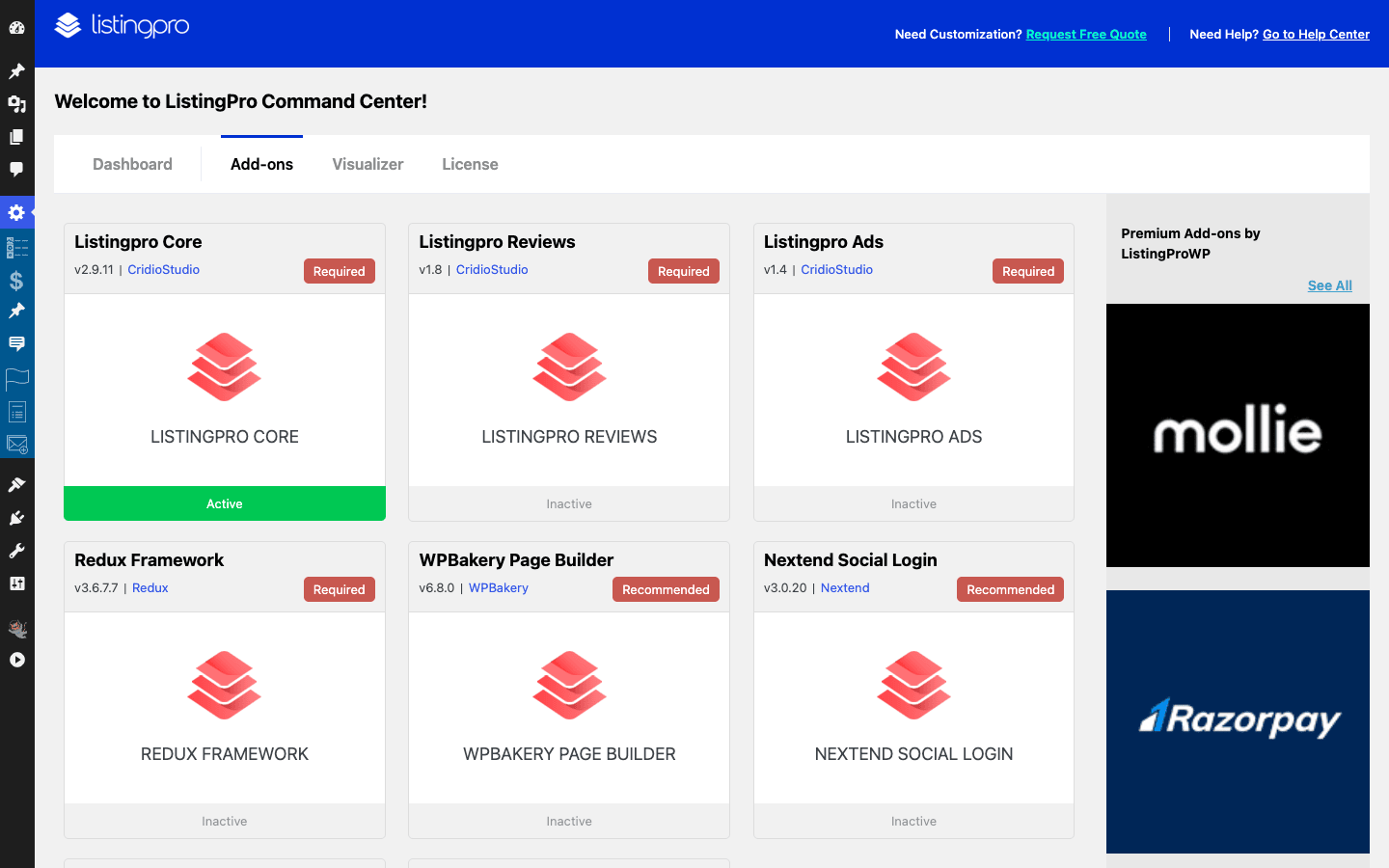Open the dollar sign pricing icon
Image resolution: width=1389 pixels, height=868 pixels.
click(x=16, y=281)
